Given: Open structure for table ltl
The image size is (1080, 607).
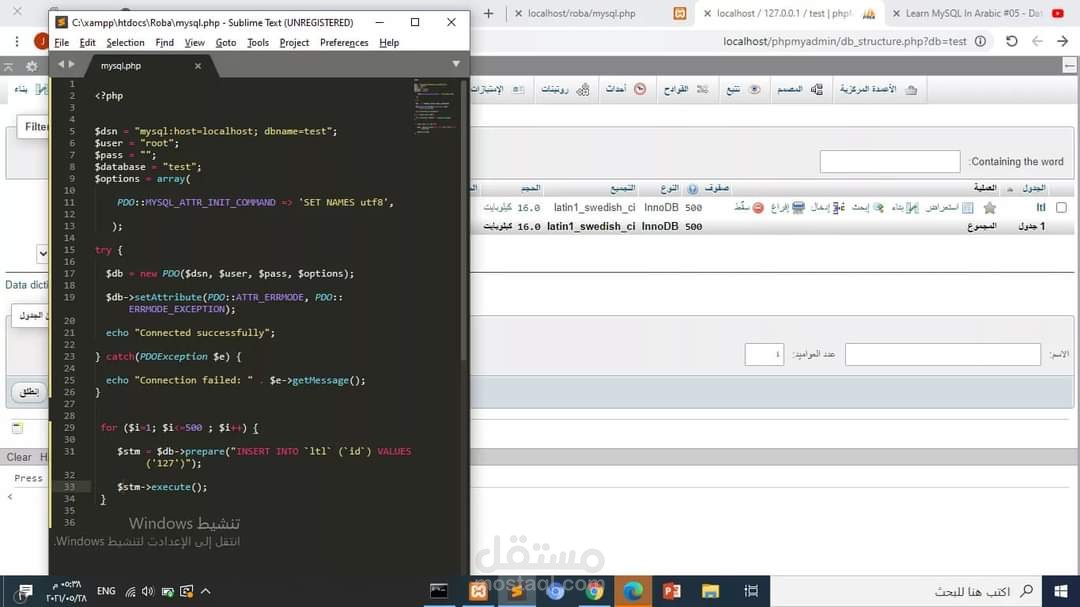Looking at the screenshot, I should (905, 207).
